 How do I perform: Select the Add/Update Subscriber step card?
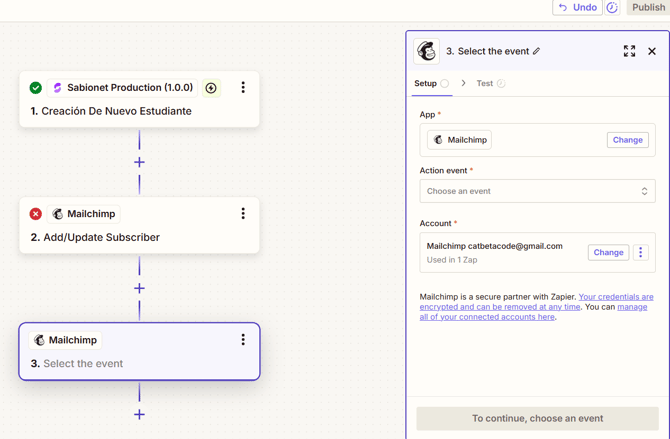pos(139,225)
